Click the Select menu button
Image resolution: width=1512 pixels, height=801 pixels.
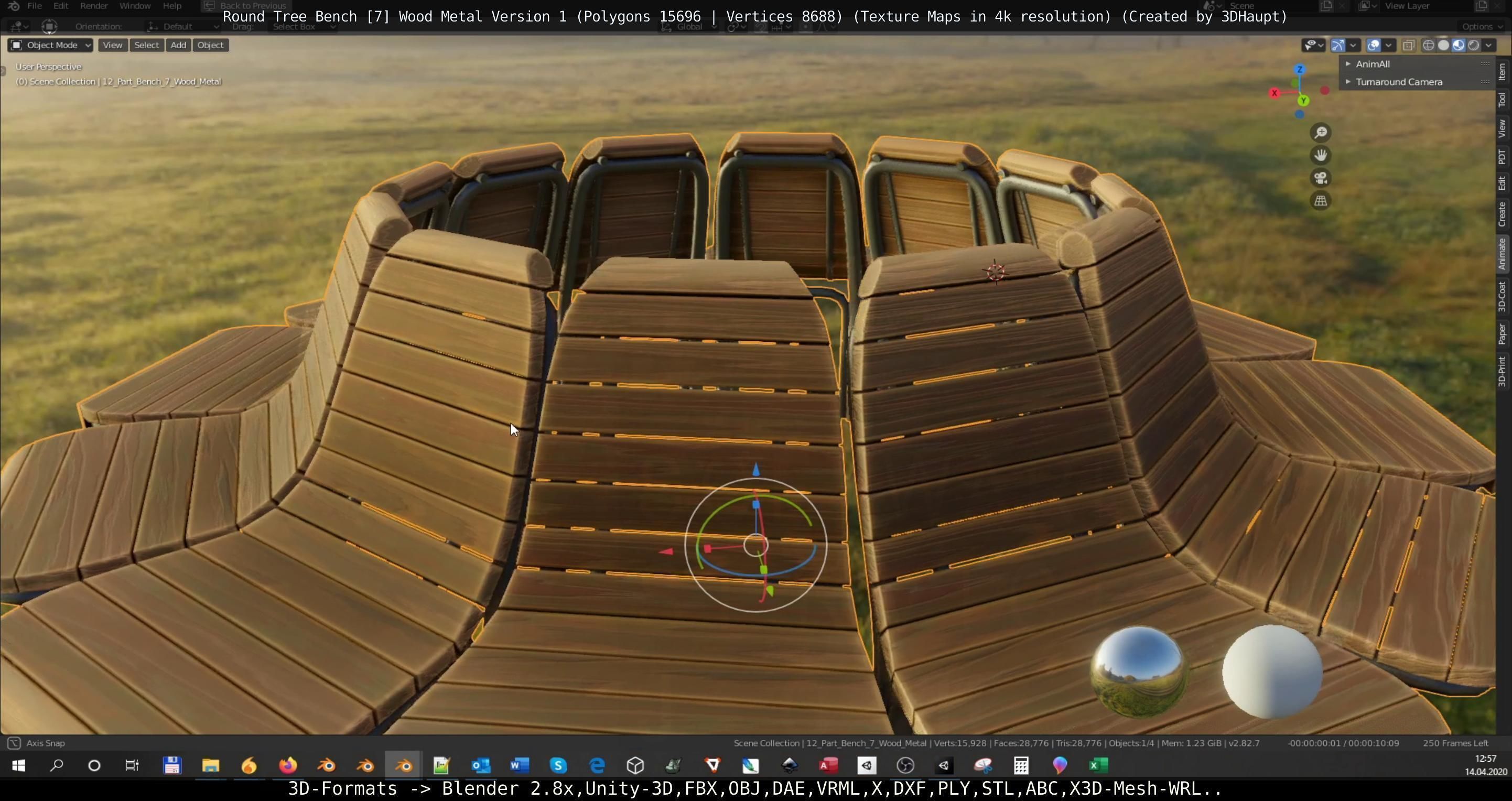(146, 45)
